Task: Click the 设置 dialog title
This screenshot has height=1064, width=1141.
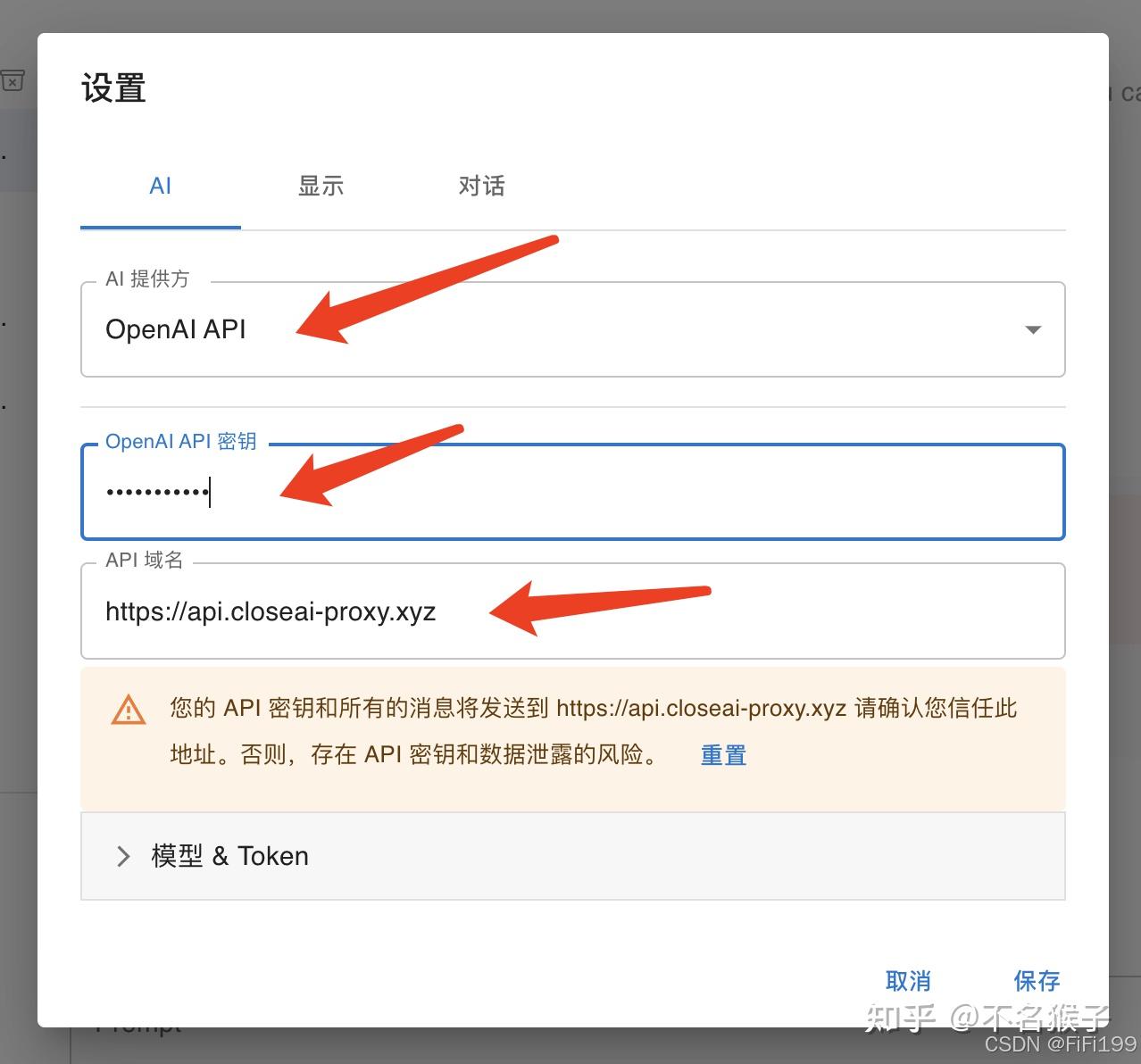Action: (x=113, y=87)
